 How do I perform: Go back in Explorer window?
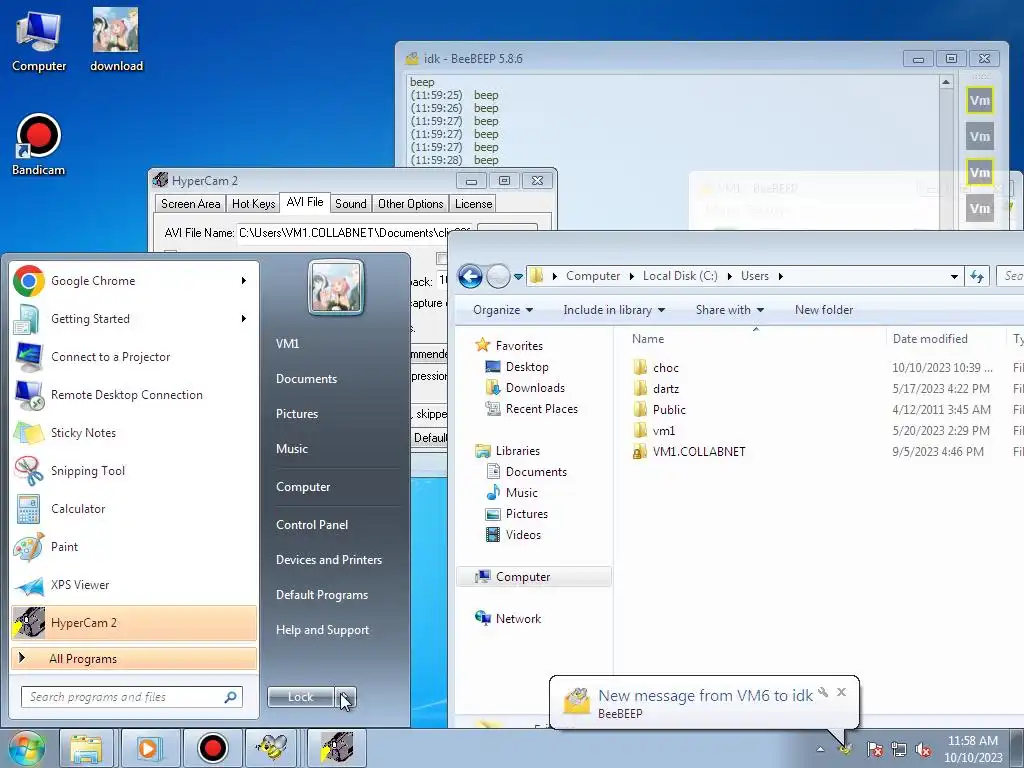click(x=470, y=276)
